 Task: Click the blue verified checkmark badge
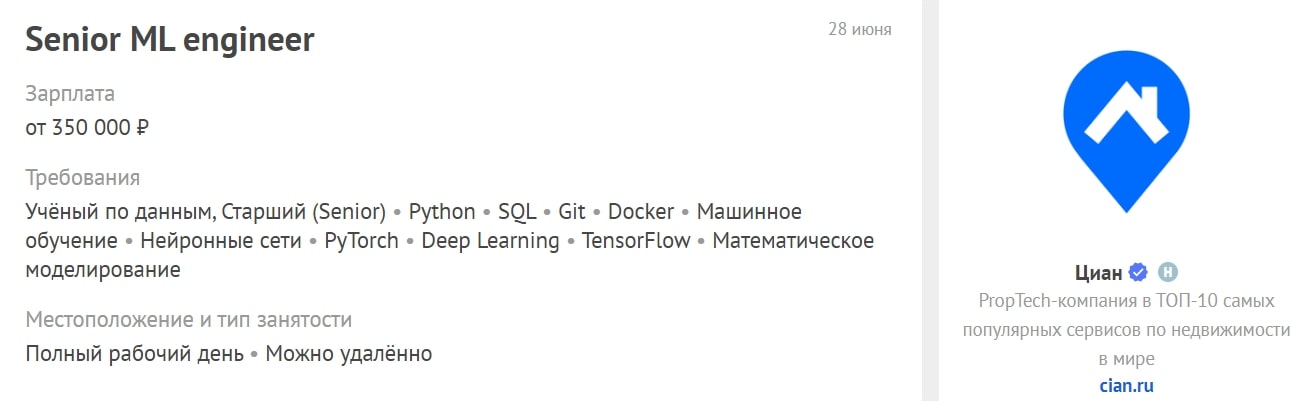click(1137, 272)
